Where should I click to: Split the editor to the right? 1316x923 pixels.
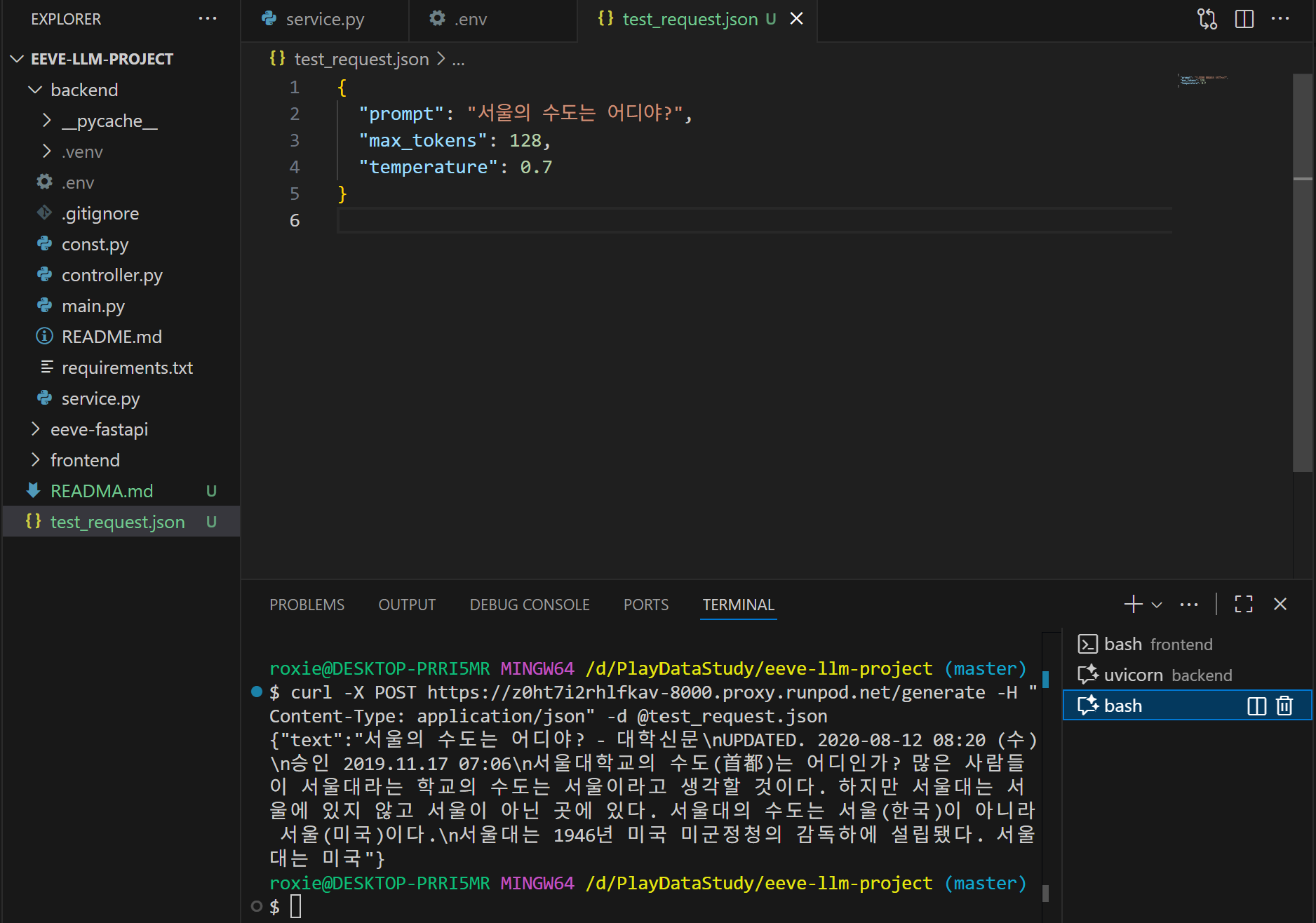coord(1244,19)
